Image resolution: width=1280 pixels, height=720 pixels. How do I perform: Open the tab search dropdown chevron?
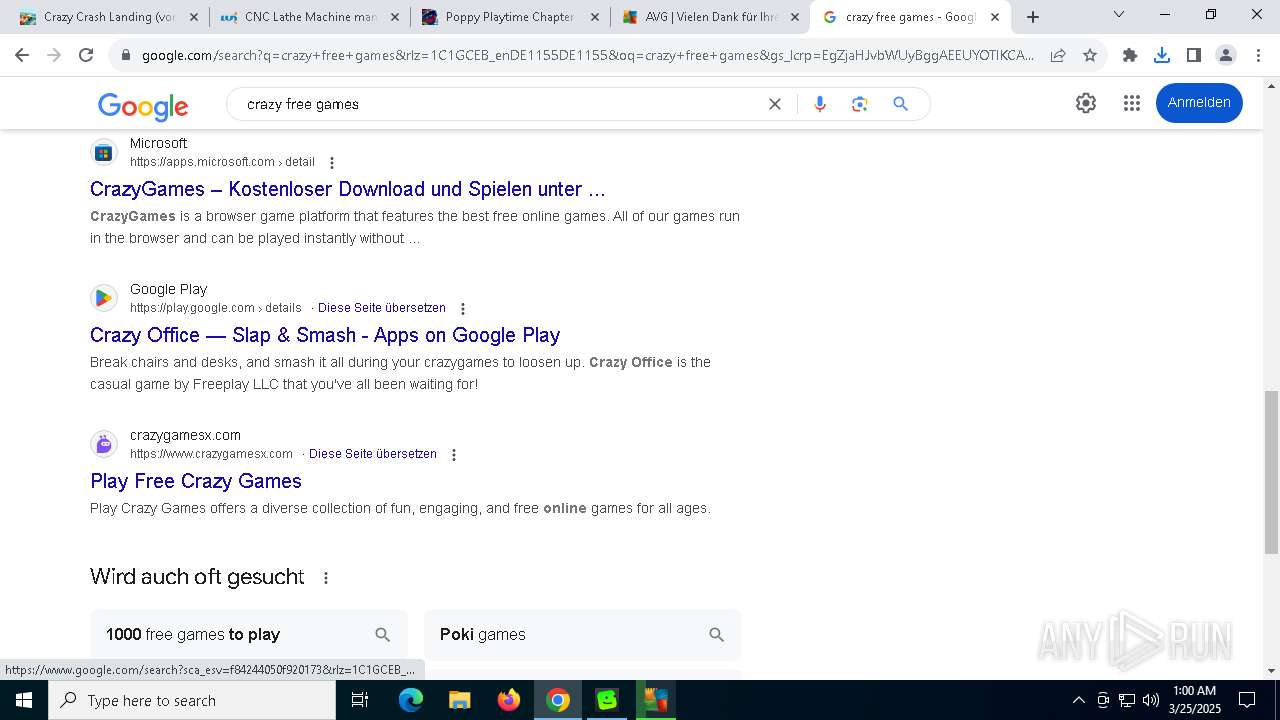[x=1119, y=14]
